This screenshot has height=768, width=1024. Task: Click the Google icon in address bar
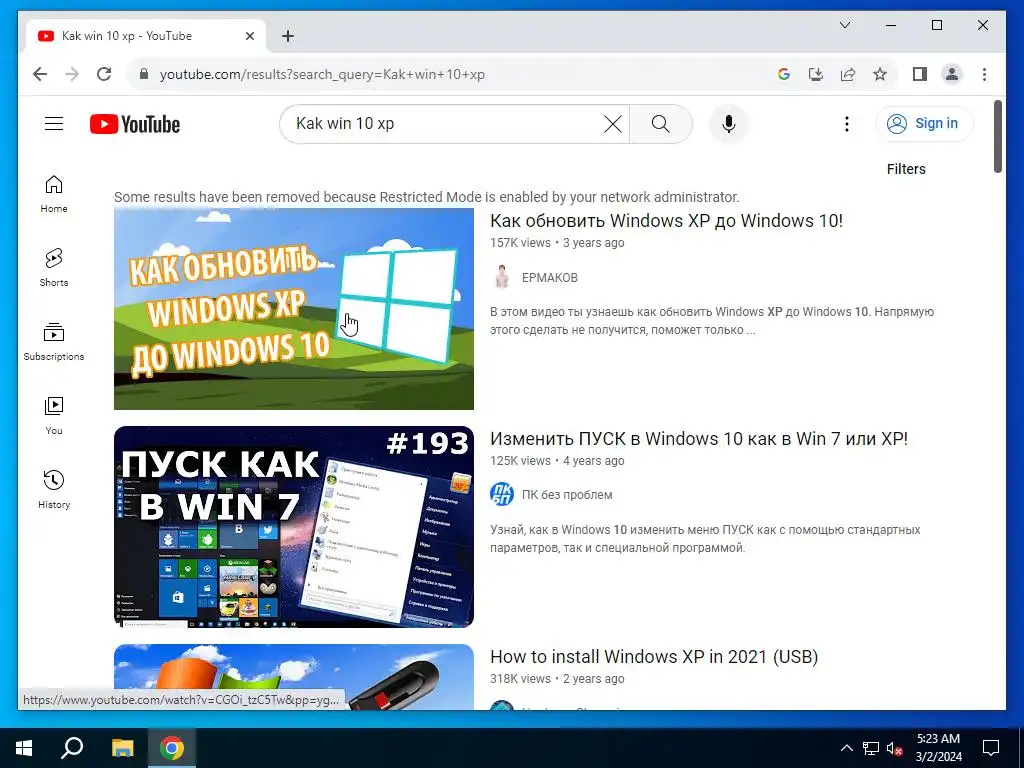(784, 74)
